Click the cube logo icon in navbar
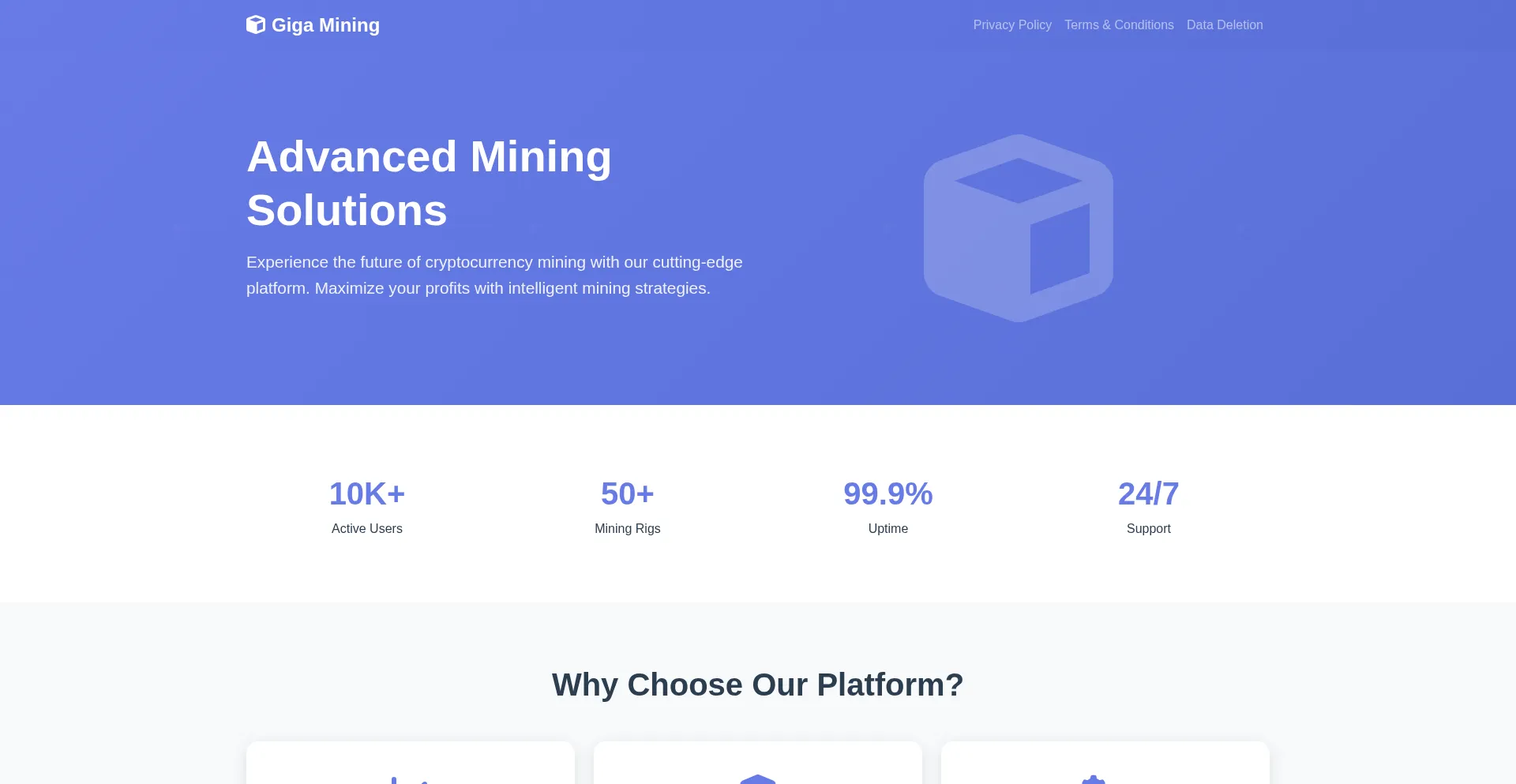 click(x=255, y=25)
